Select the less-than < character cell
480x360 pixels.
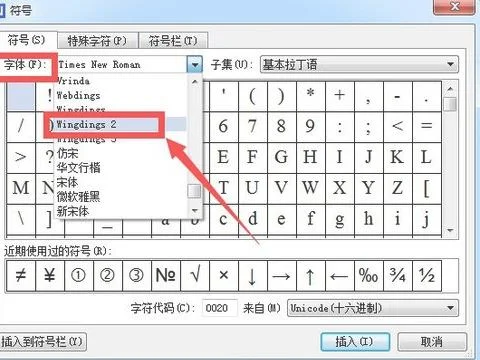[398, 127]
